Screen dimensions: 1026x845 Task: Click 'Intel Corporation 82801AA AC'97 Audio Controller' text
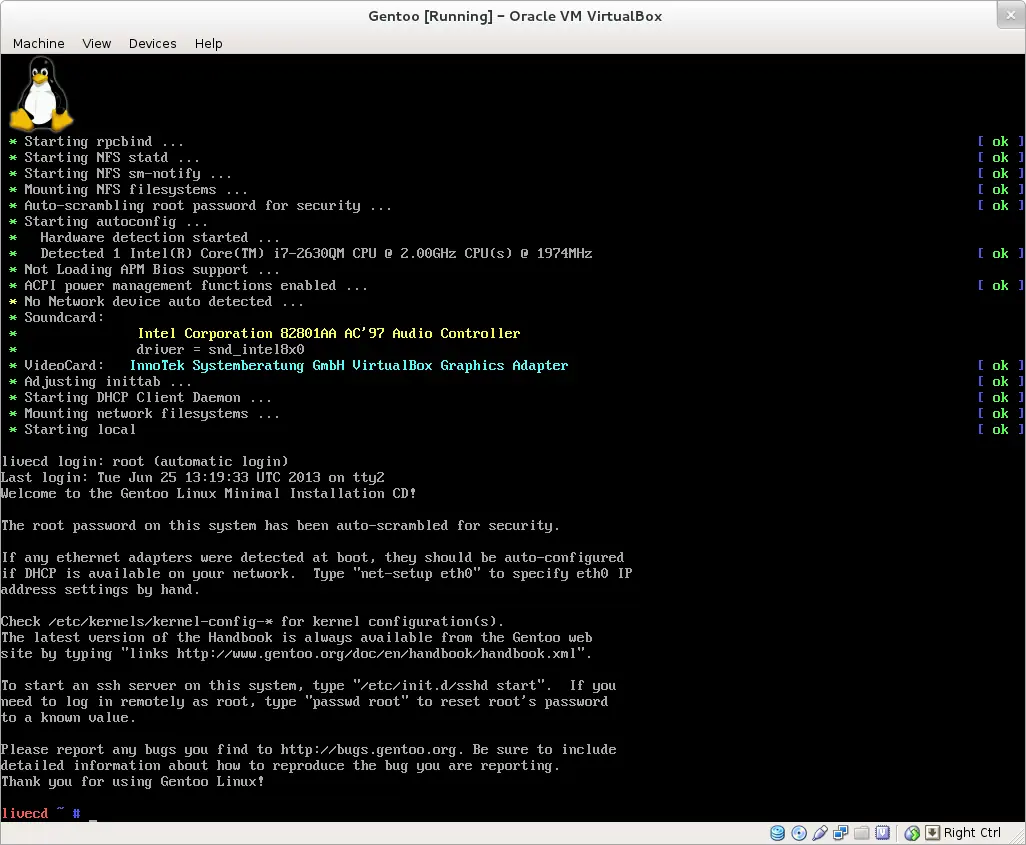coord(328,334)
